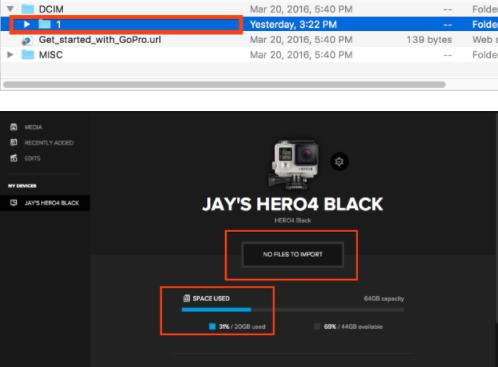Viewport: 498px width, 367px height.
Task: Select Edits in the sidebar
Action: pyautogui.click(x=32, y=158)
